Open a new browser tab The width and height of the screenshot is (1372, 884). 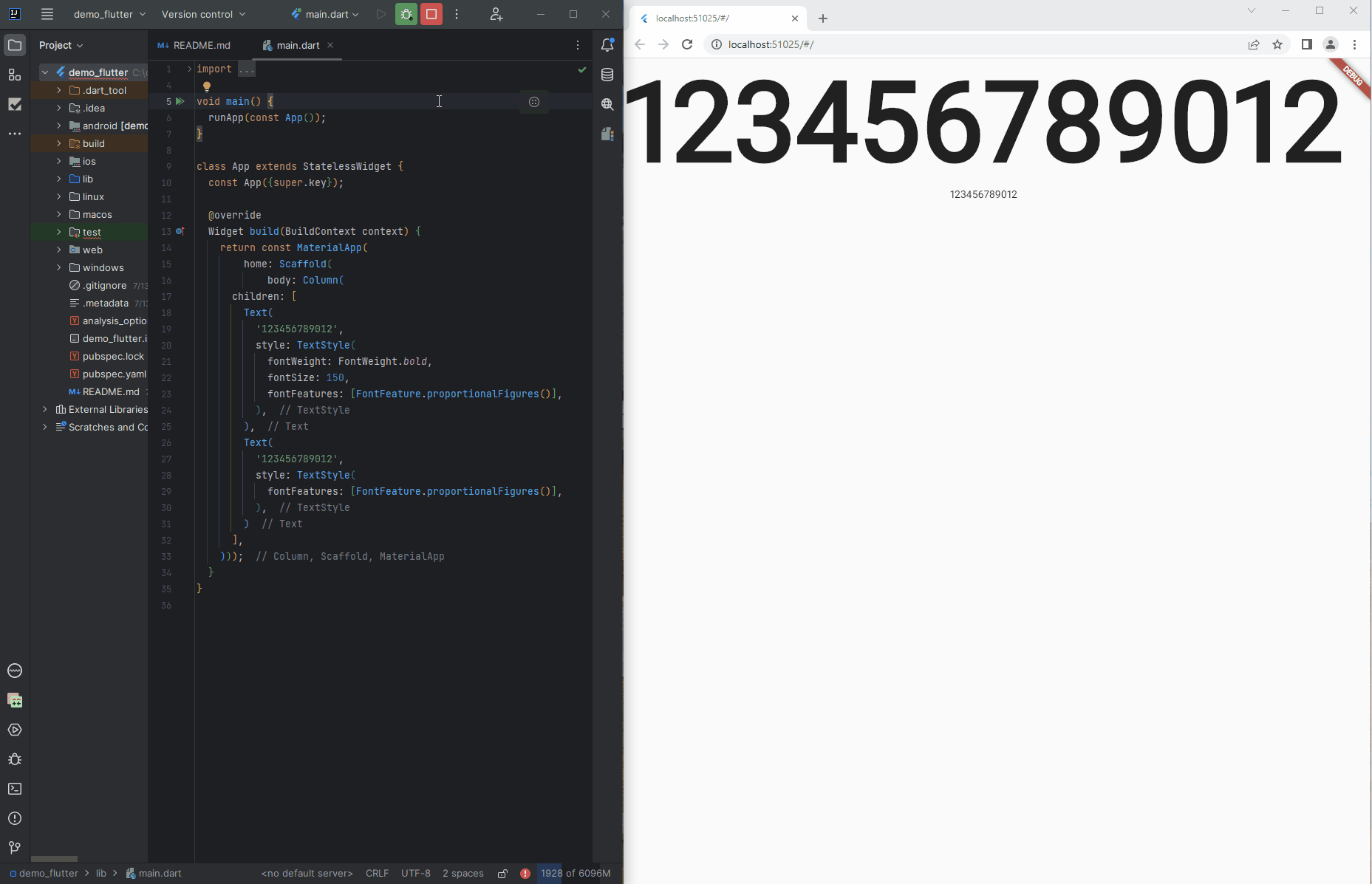[823, 18]
